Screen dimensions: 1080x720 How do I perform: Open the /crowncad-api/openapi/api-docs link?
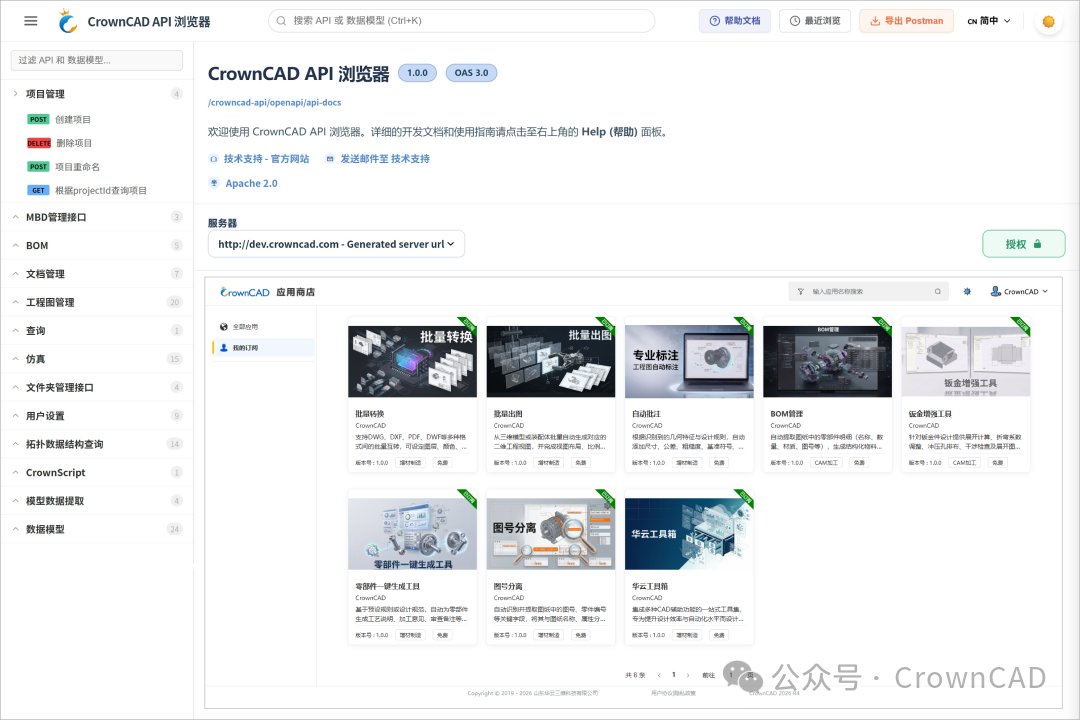coord(274,103)
